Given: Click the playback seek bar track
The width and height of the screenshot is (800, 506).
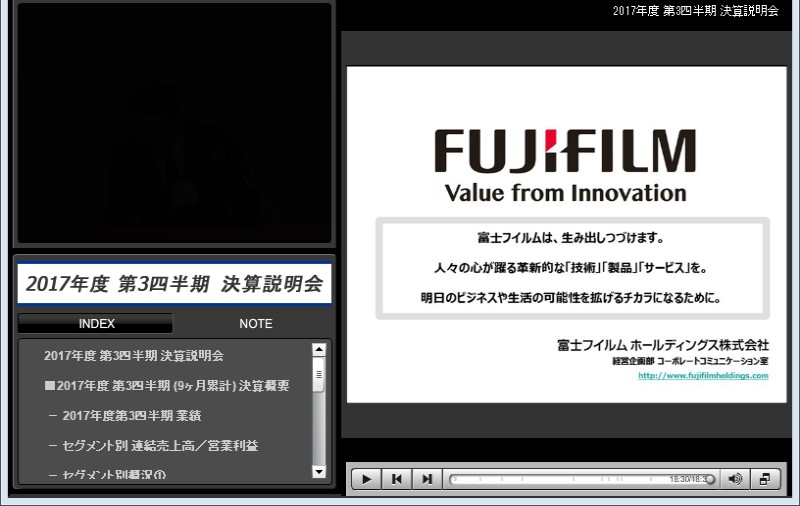Looking at the screenshot, I should pos(581,479).
